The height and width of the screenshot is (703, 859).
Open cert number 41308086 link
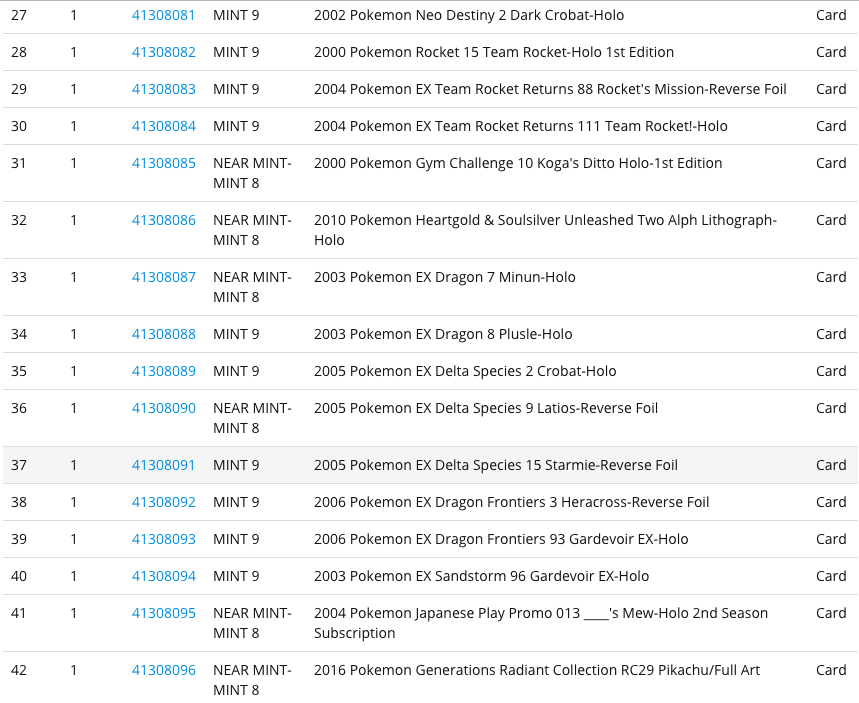tap(163, 220)
